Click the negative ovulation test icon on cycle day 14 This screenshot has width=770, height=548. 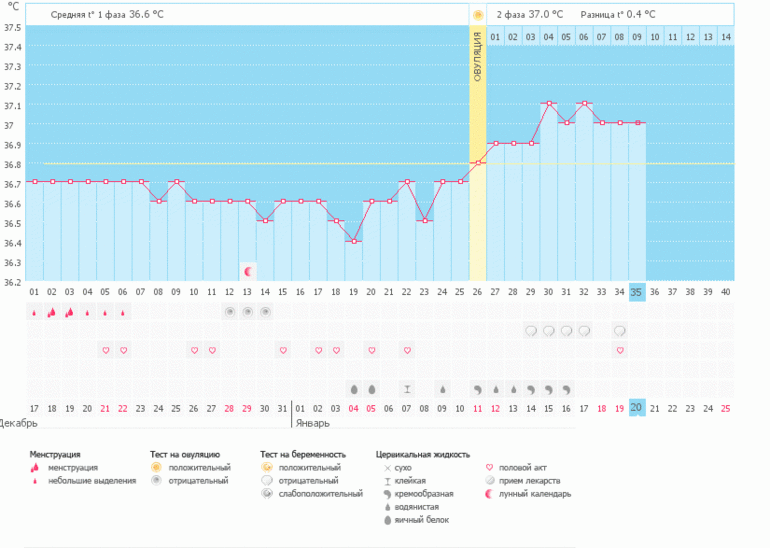coord(265,312)
